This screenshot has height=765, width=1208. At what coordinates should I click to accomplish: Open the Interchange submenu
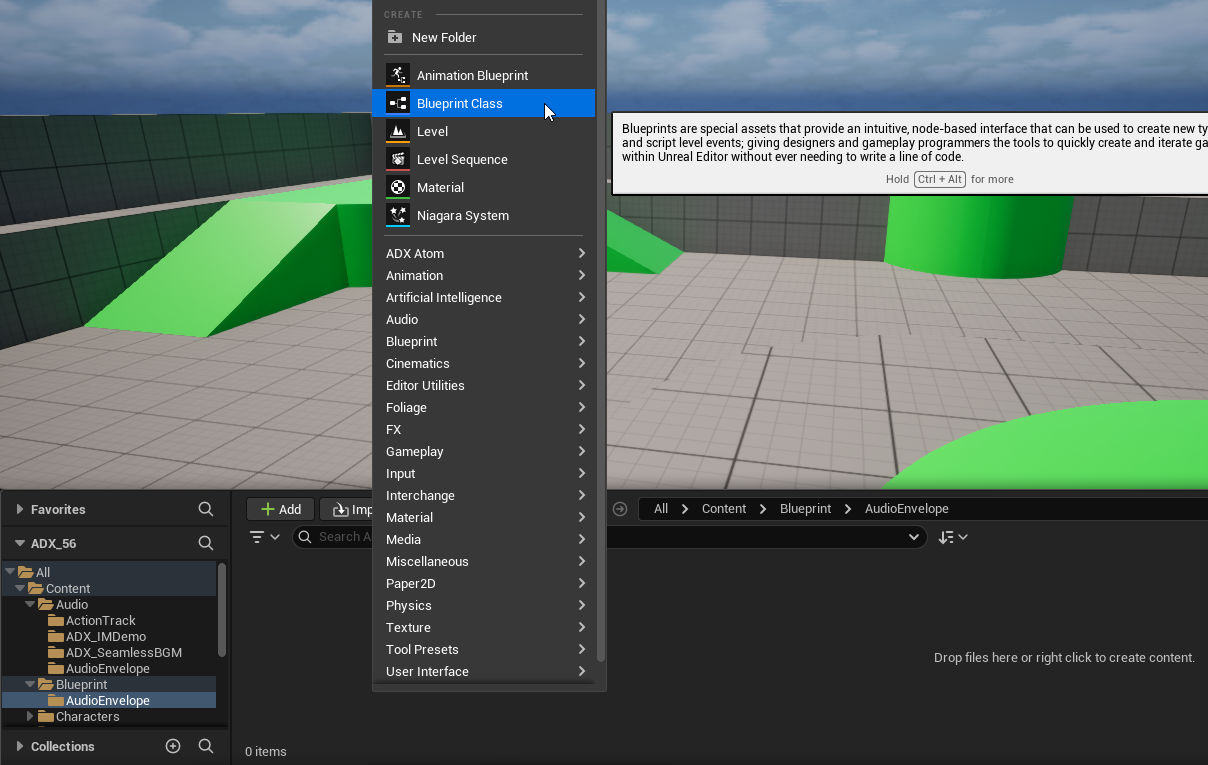483,495
